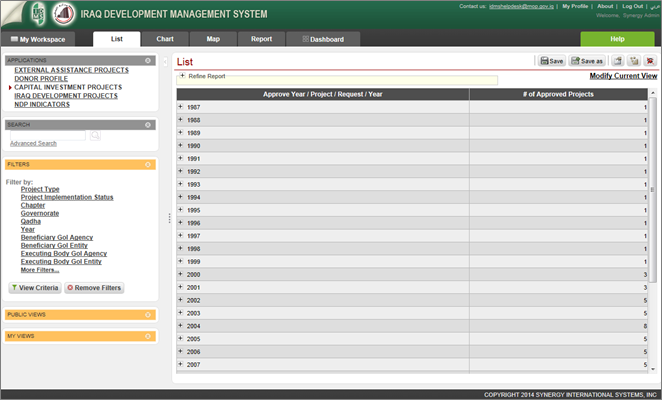The image size is (662, 400).
Task: Switch to the Chart tab
Action: click(x=165, y=39)
